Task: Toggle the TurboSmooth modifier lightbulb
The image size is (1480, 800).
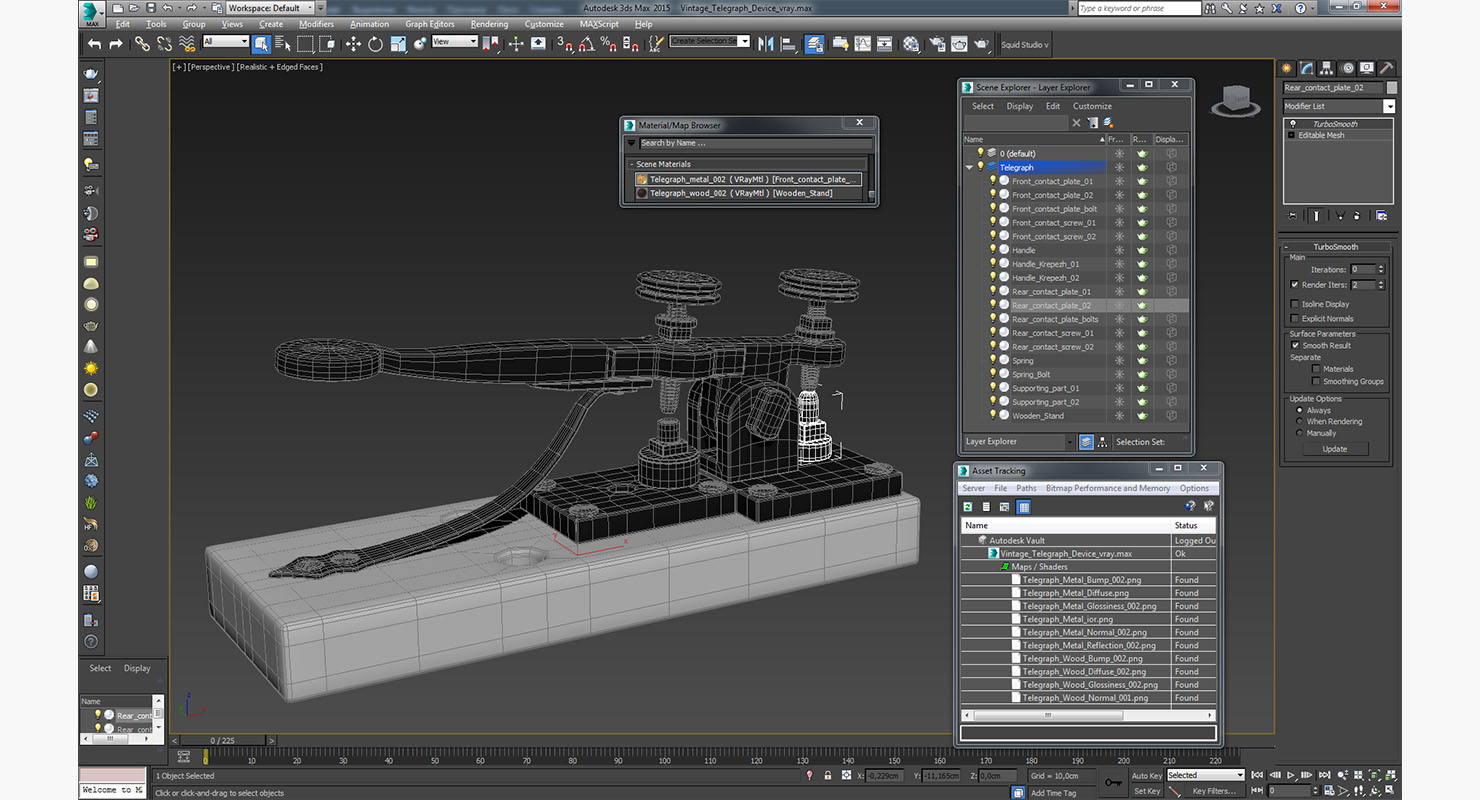Action: [x=1292, y=124]
